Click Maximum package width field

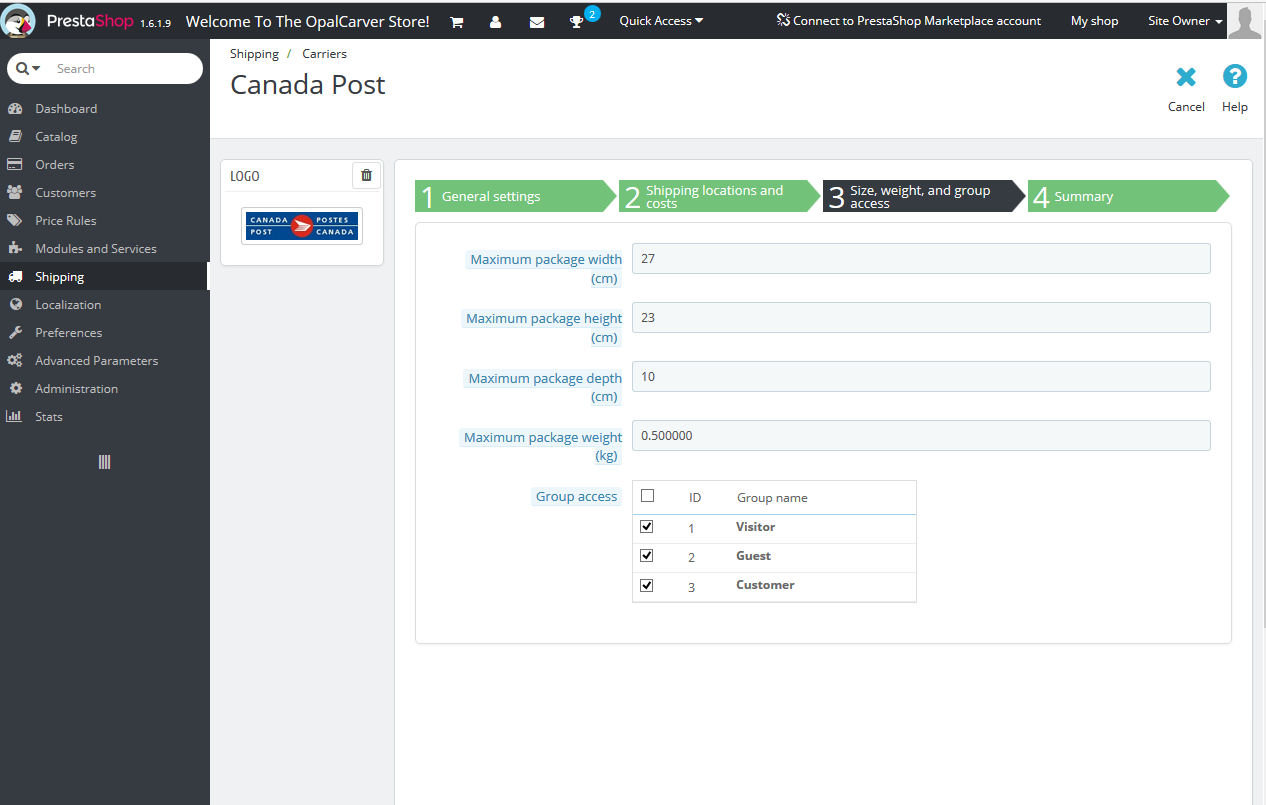921,258
